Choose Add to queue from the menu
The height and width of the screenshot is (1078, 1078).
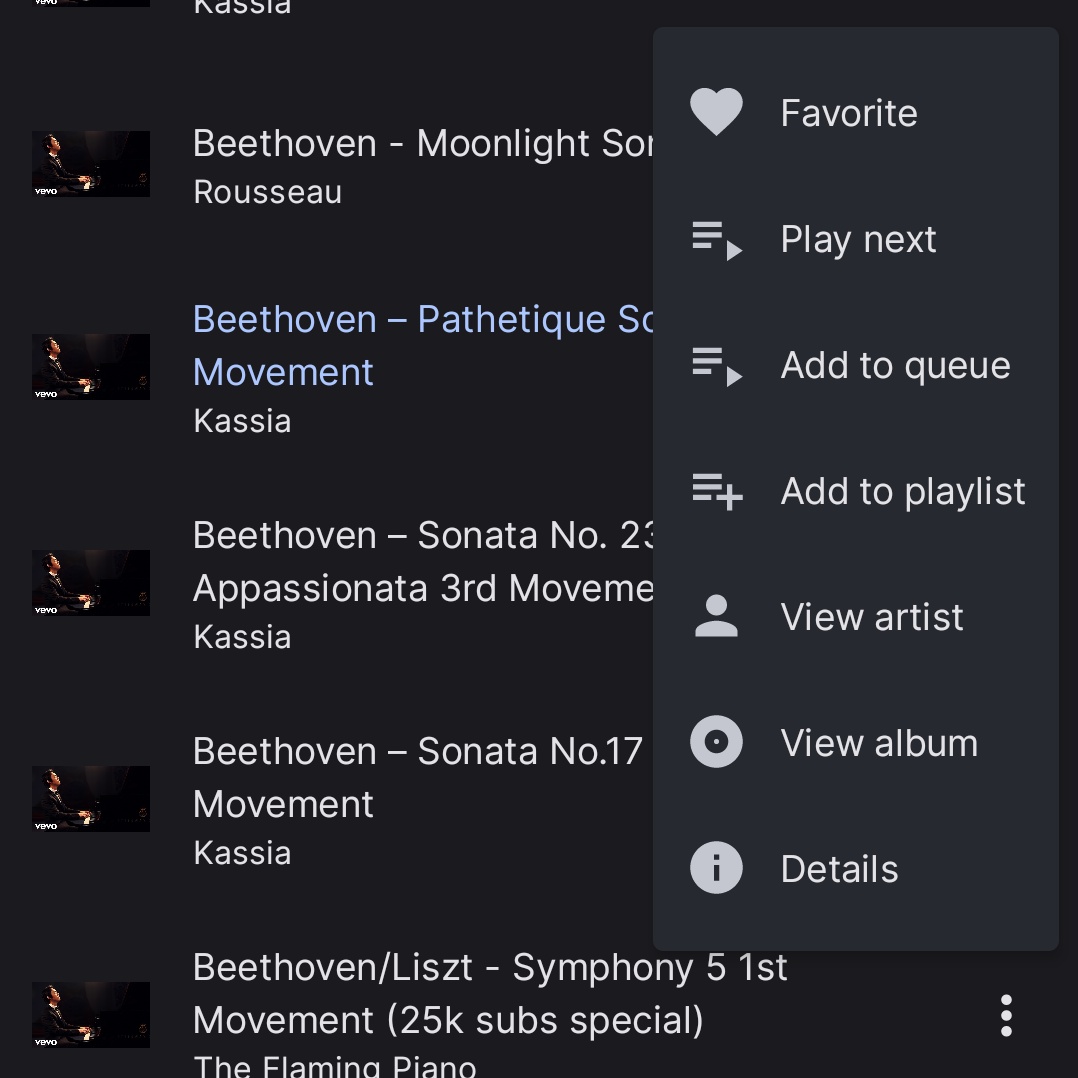point(895,365)
